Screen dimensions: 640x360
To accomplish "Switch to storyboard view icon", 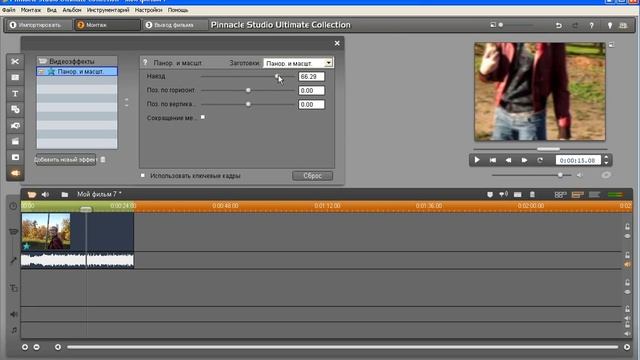I will [x=560, y=195].
